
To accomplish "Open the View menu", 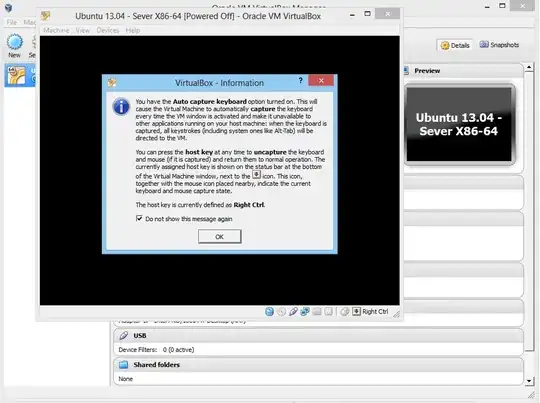I will [x=83, y=30].
